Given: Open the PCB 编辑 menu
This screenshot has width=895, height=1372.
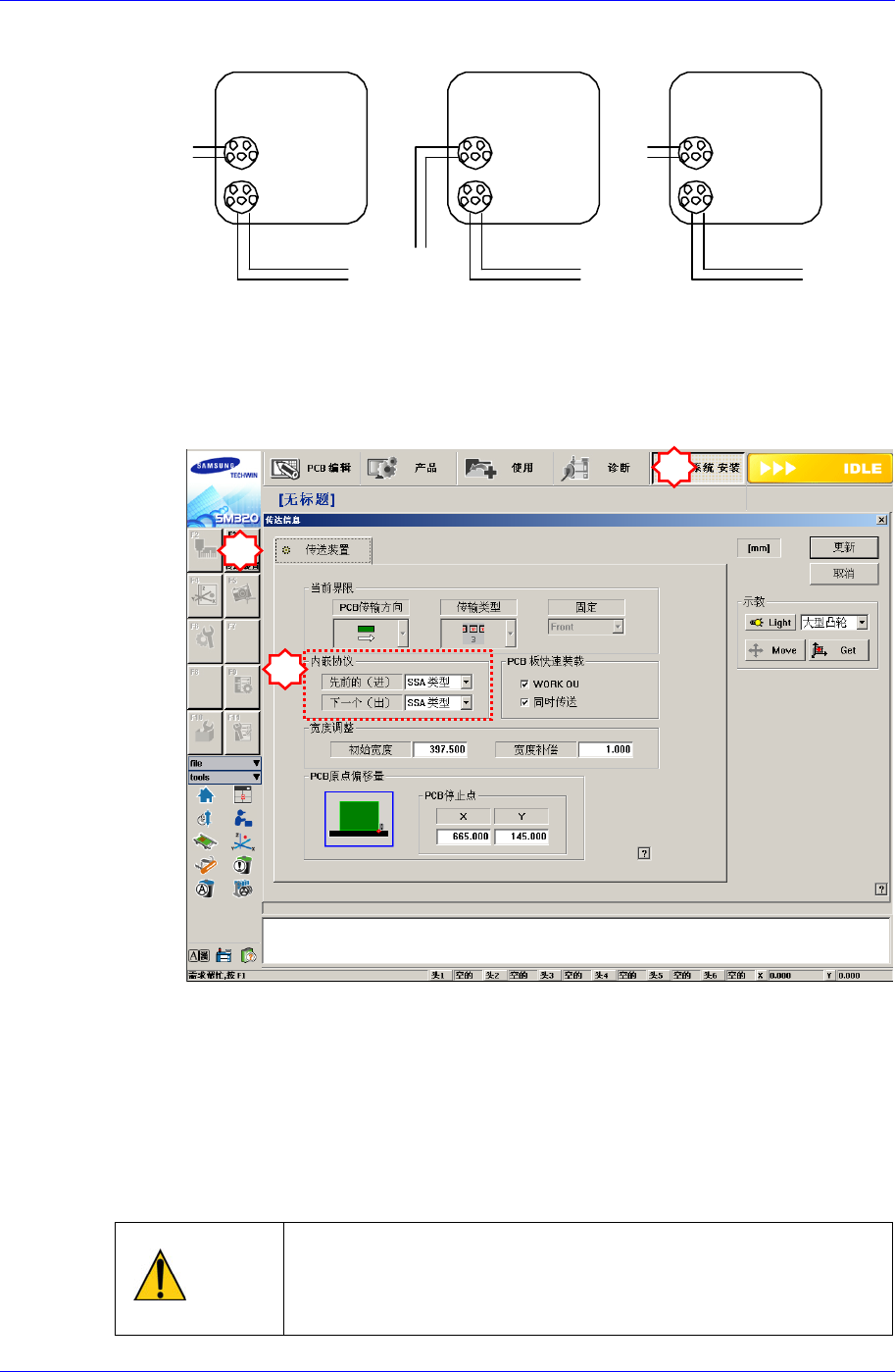Looking at the screenshot, I should (311, 469).
